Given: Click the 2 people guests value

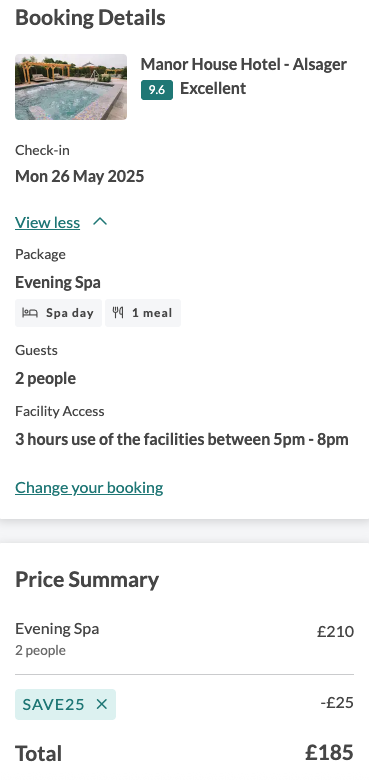Looking at the screenshot, I should (x=45, y=379).
